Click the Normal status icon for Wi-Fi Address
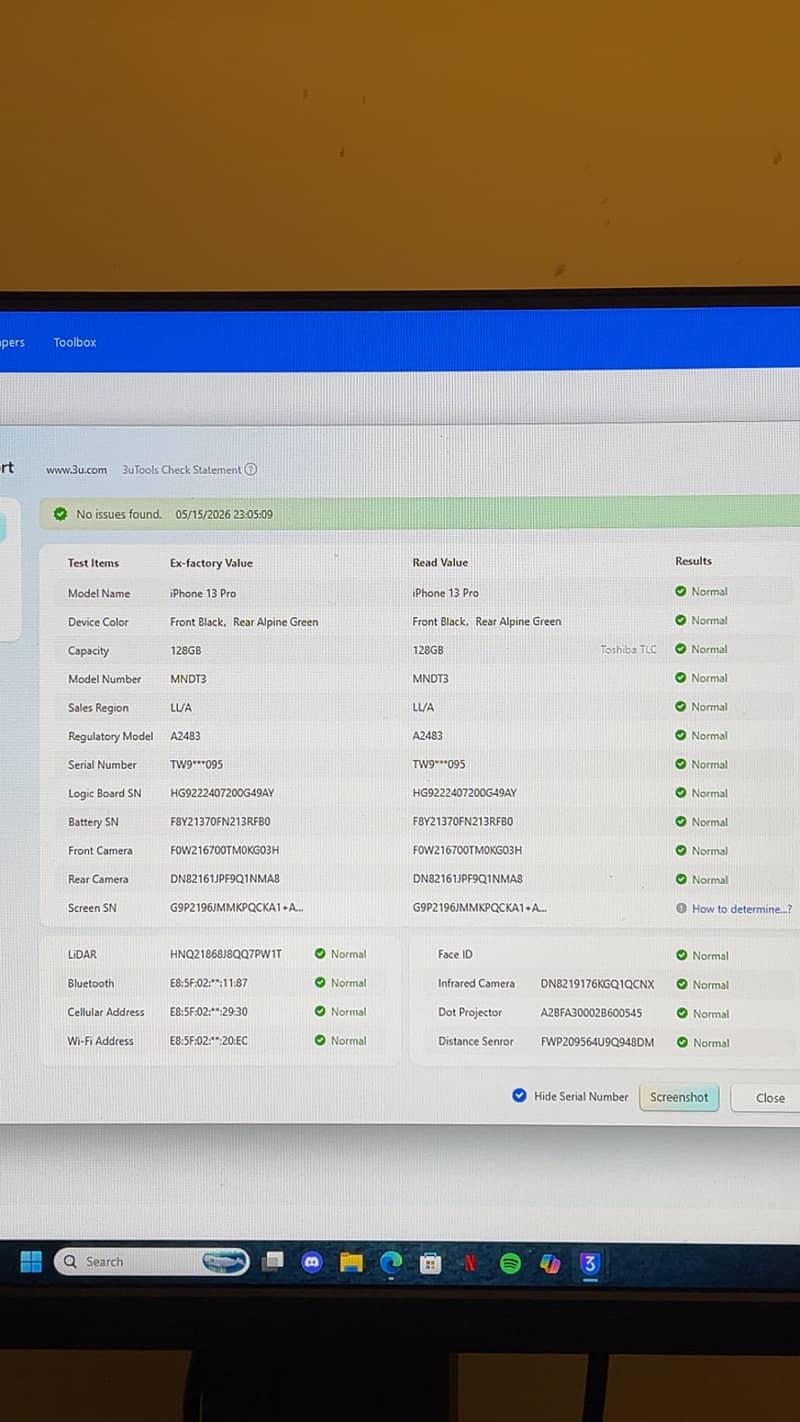The width and height of the screenshot is (800, 1422). 320,1041
